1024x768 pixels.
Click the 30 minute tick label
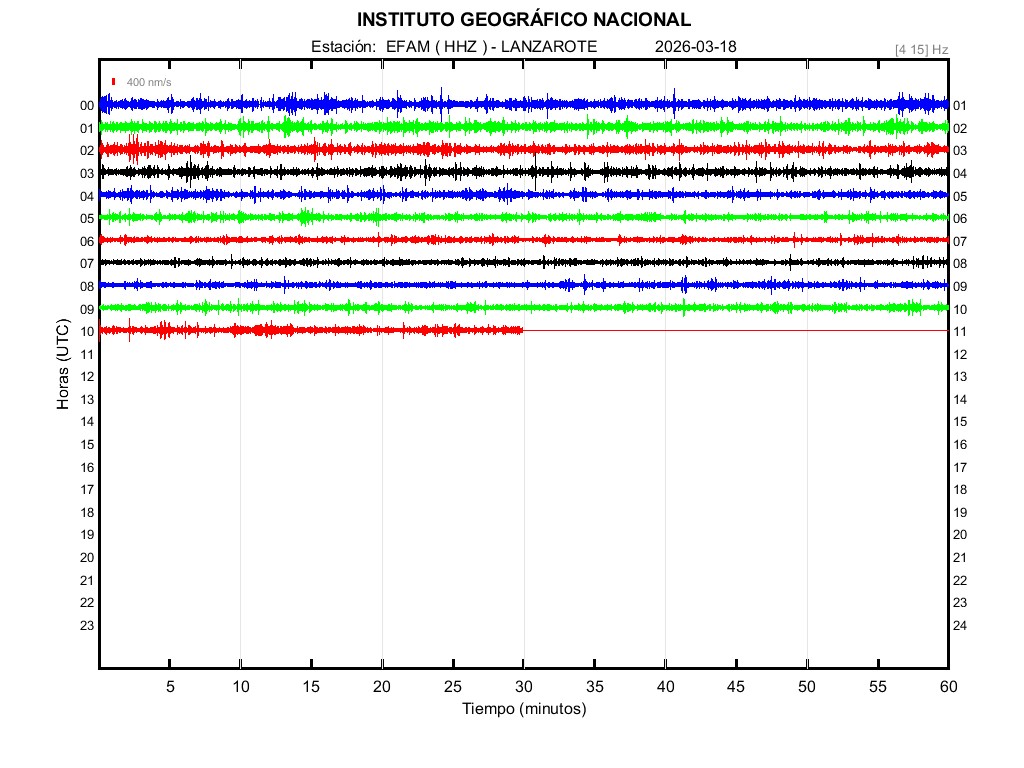click(524, 686)
